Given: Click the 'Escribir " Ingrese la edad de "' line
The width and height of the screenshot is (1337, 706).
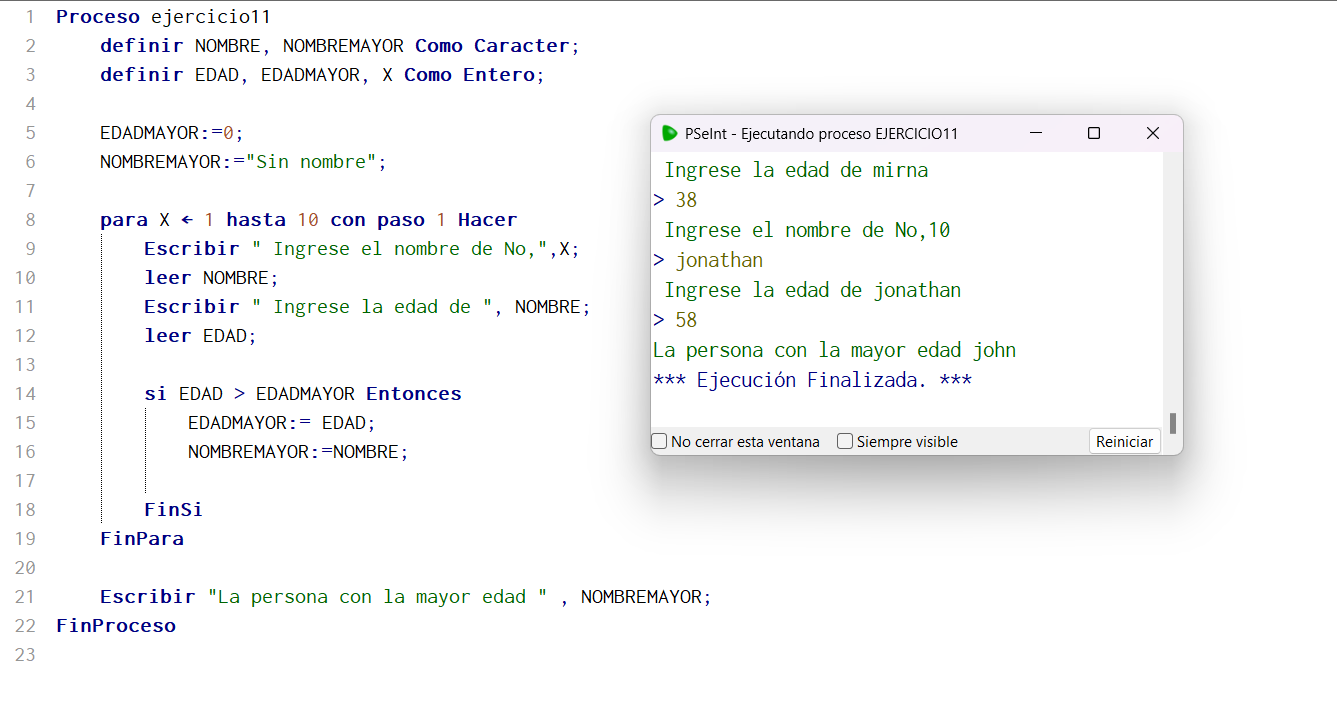Looking at the screenshot, I should pos(368,307).
